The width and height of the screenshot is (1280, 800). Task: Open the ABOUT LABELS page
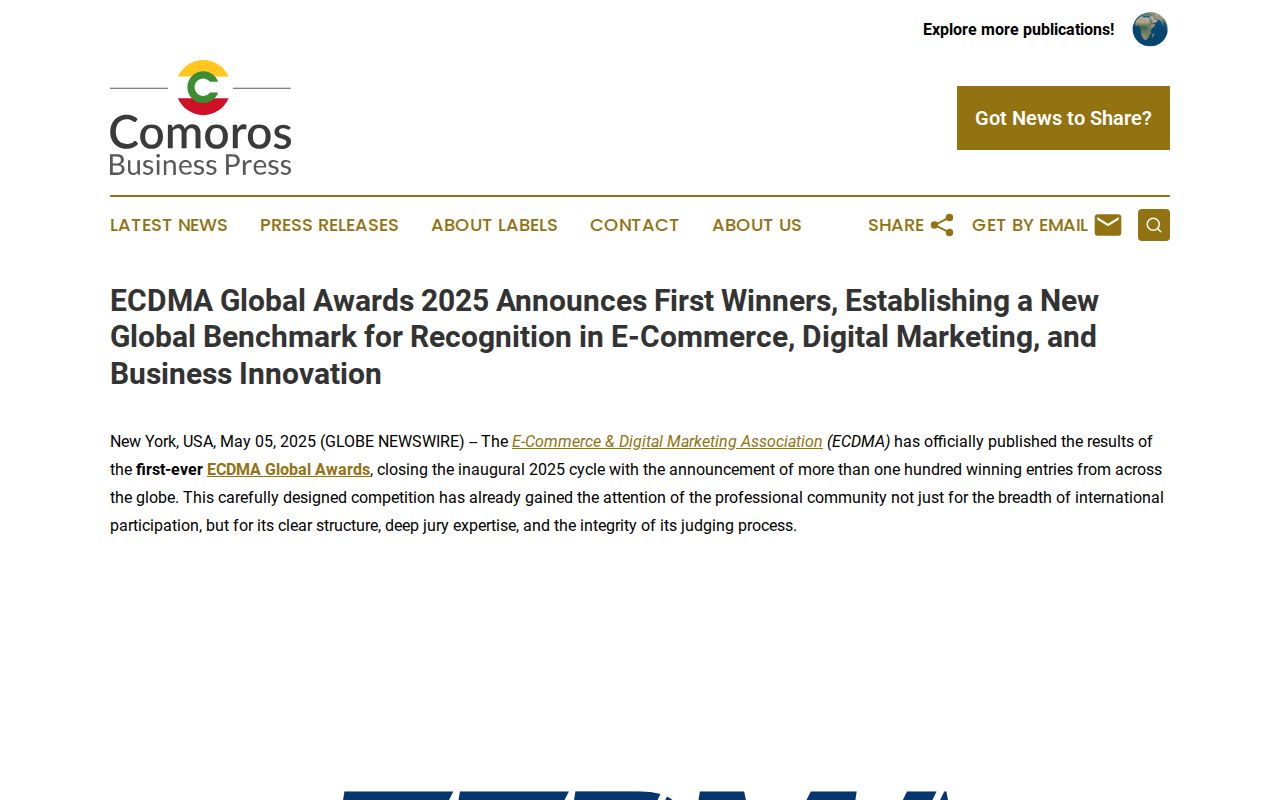click(494, 225)
